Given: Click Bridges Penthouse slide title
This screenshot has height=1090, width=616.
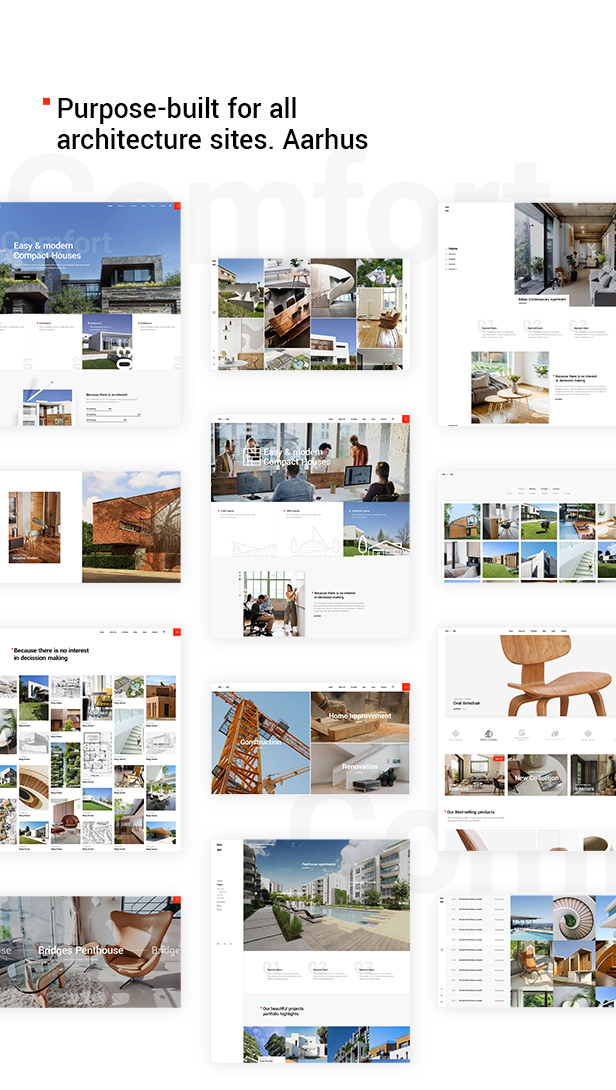Looking at the screenshot, I should tap(81, 950).
